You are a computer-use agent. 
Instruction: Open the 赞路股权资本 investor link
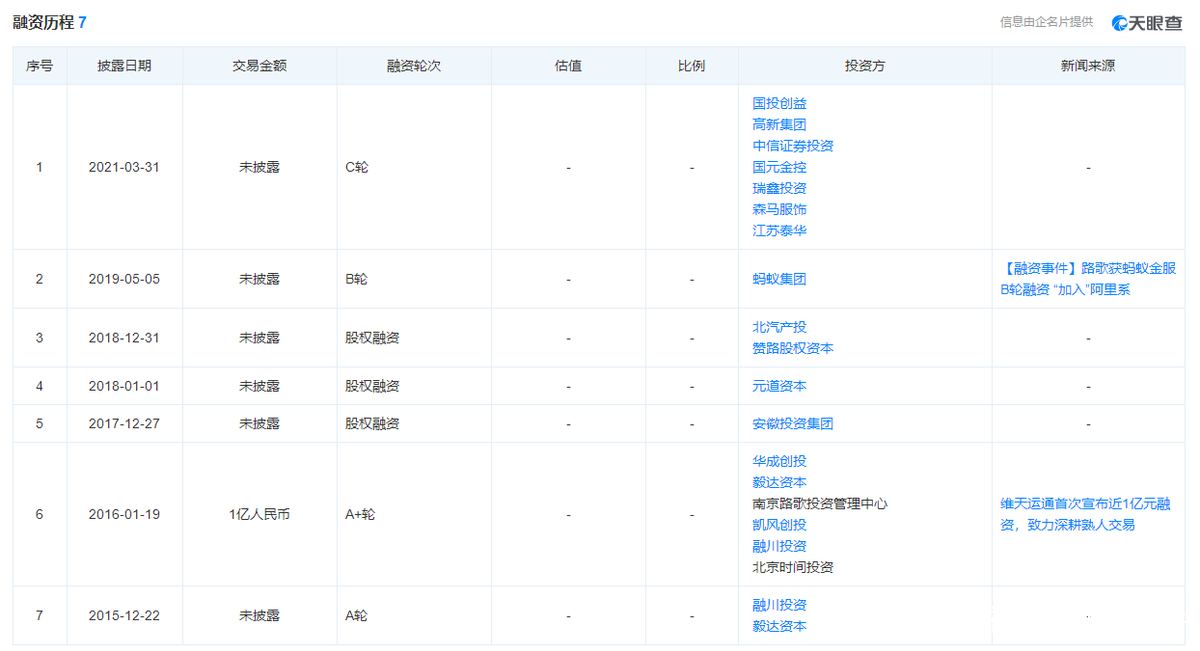(x=793, y=348)
